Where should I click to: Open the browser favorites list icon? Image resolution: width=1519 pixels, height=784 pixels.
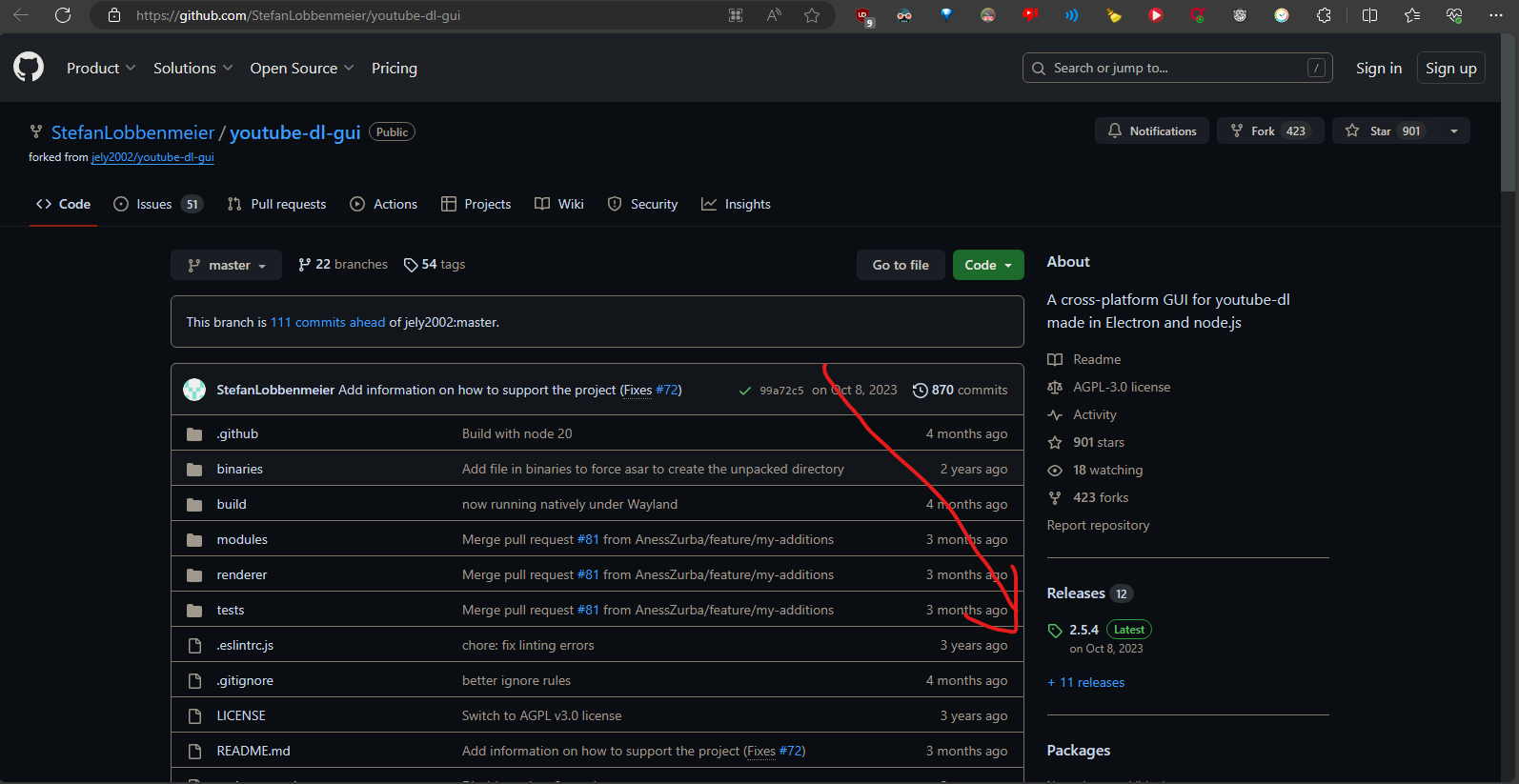(x=1411, y=15)
